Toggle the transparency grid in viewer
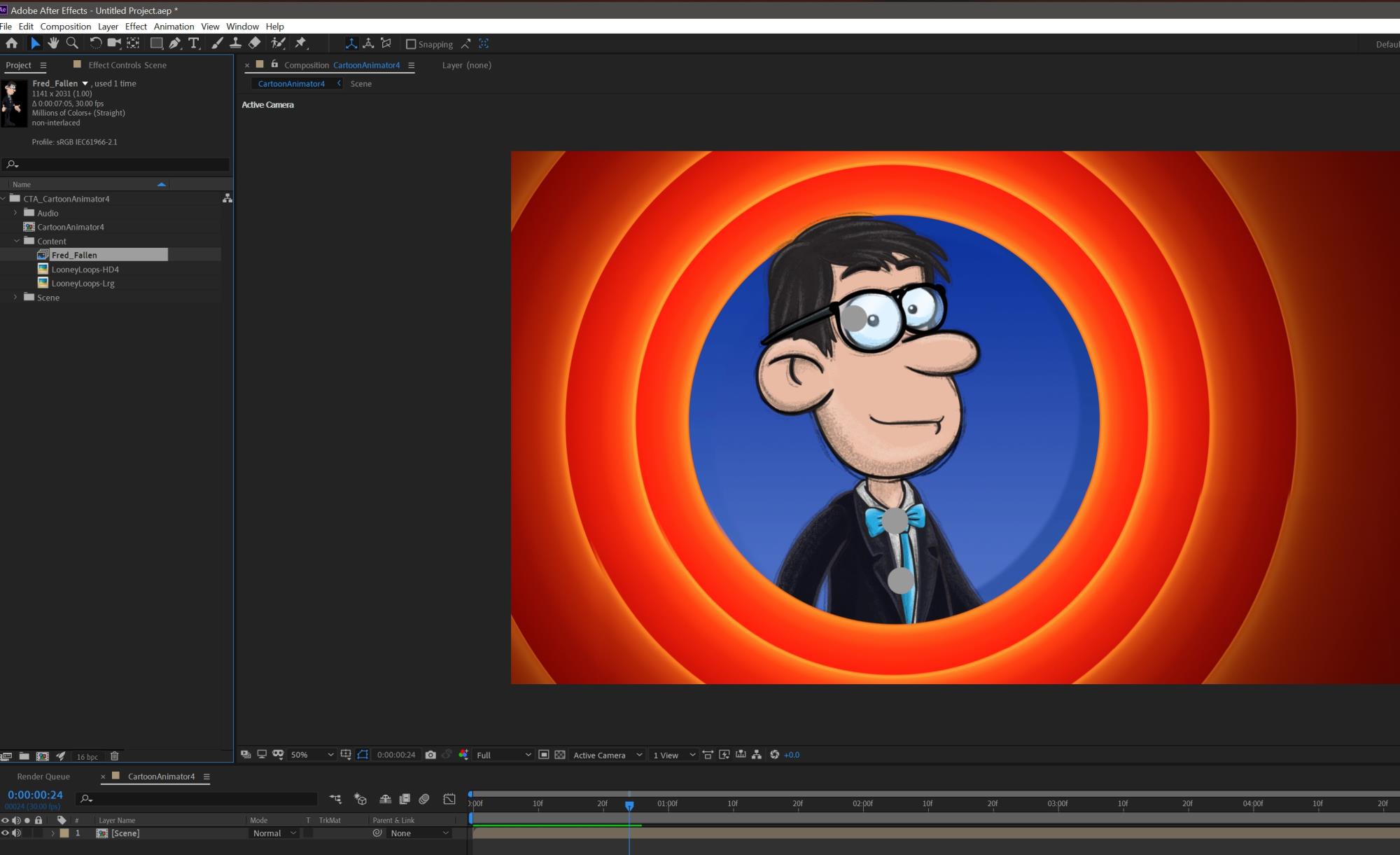This screenshot has width=1400, height=855. click(x=560, y=755)
